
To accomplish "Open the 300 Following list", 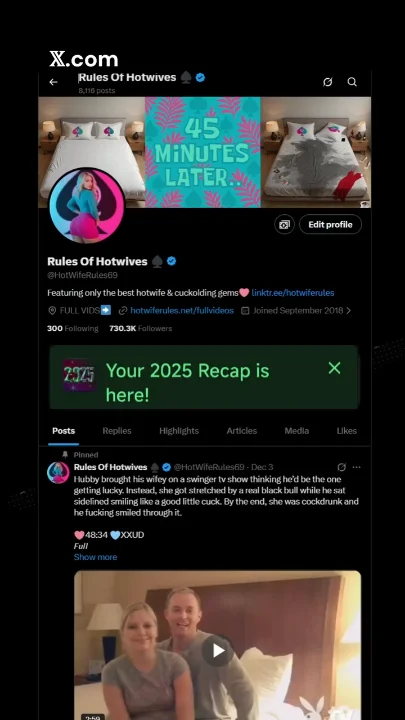I will 73,328.
